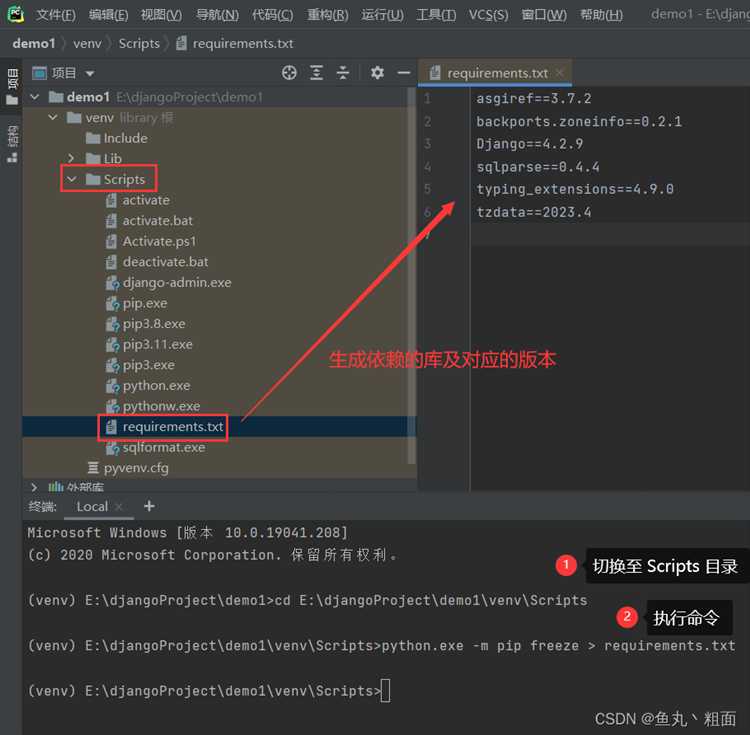Select django-admin.exe file icon
Viewport: 750px width, 735px height.
(112, 283)
